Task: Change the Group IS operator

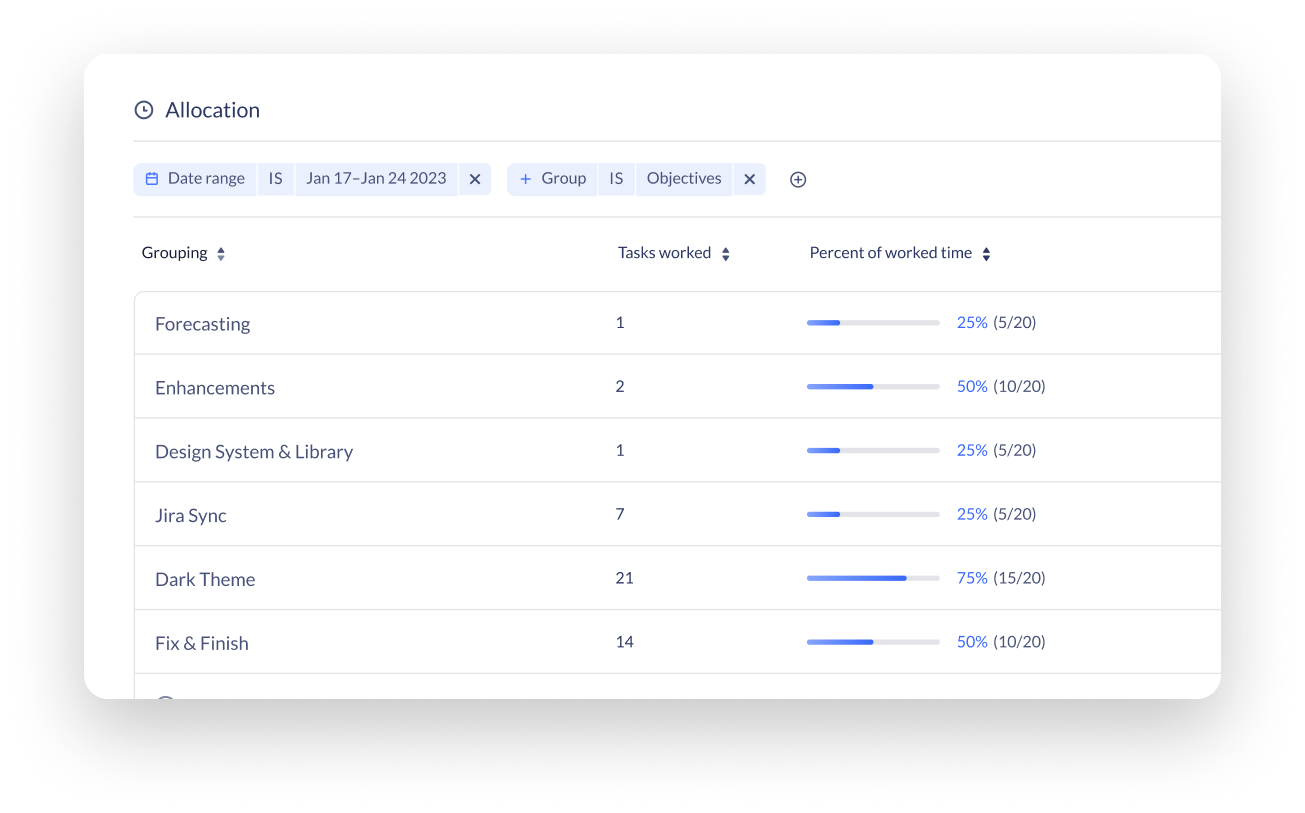Action: pos(616,179)
